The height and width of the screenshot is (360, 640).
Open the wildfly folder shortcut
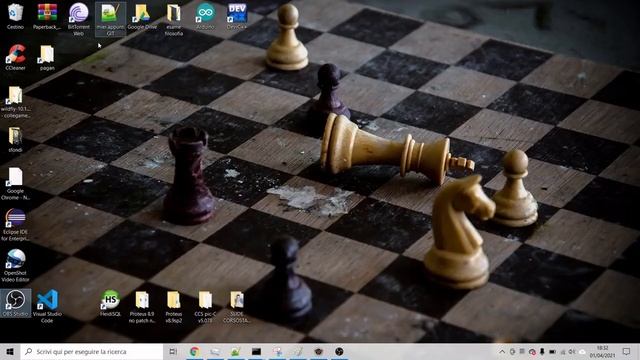coord(15,102)
